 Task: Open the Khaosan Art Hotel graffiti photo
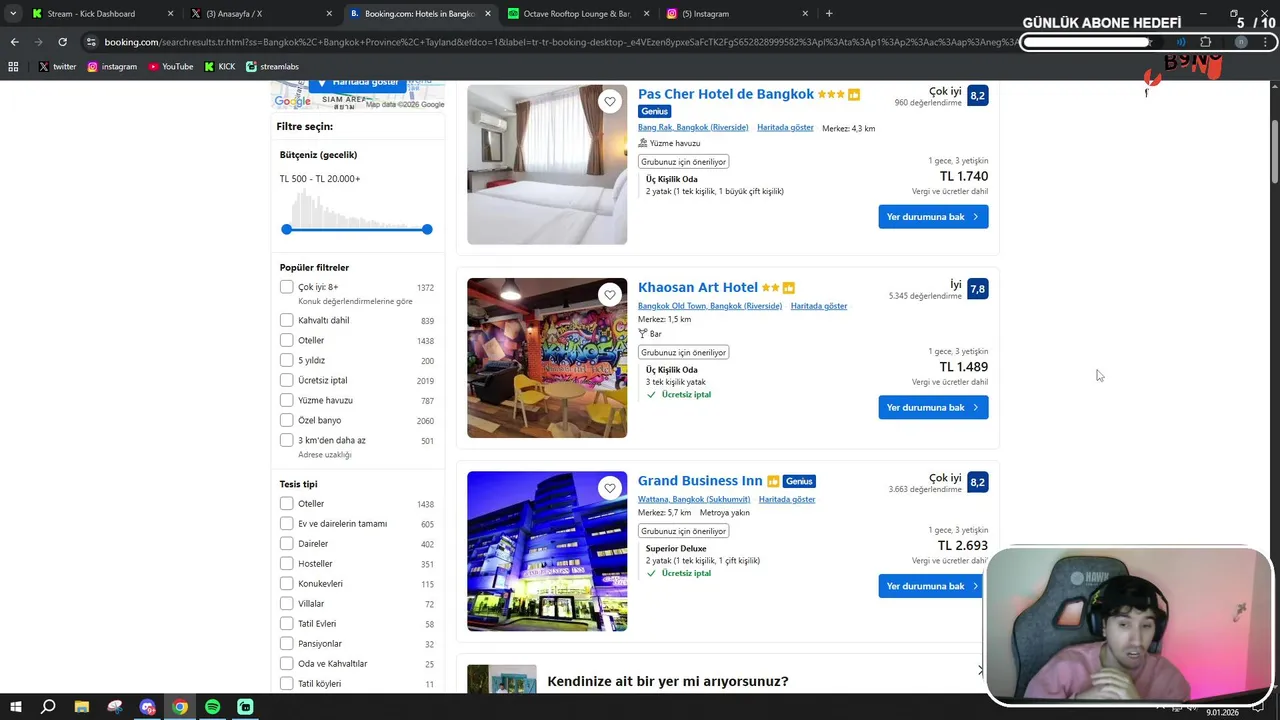click(x=547, y=358)
